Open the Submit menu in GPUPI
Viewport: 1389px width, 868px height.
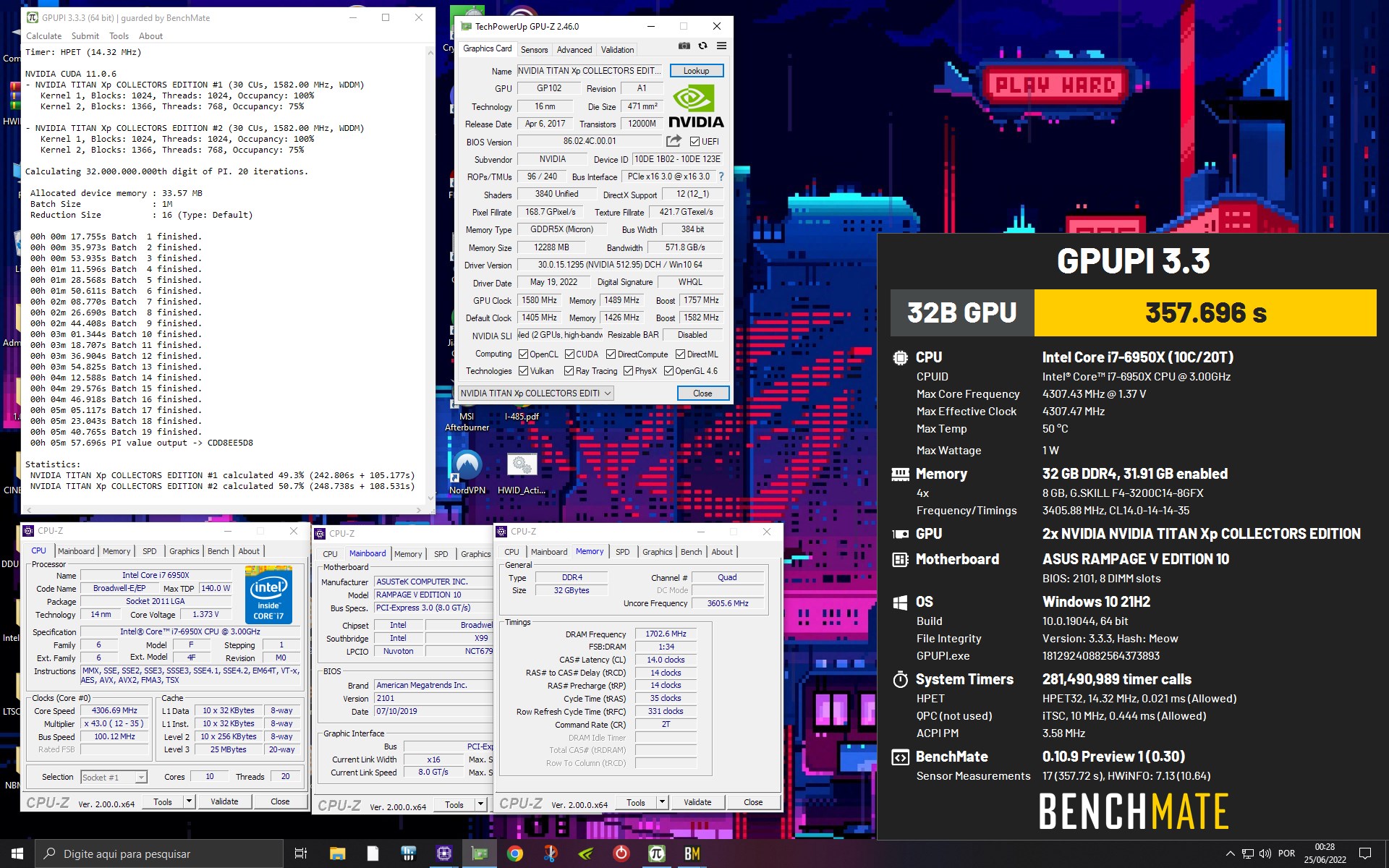click(x=85, y=36)
